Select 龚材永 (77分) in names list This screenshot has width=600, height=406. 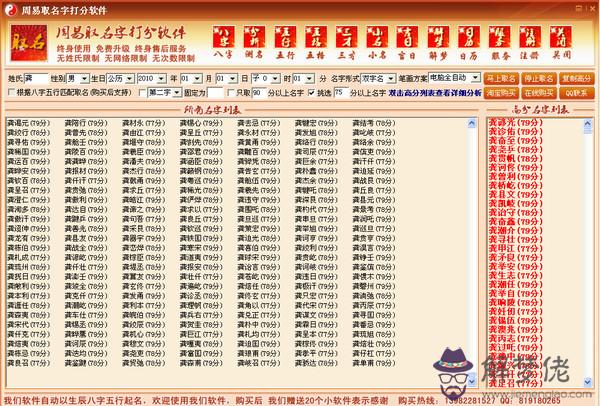(144, 123)
